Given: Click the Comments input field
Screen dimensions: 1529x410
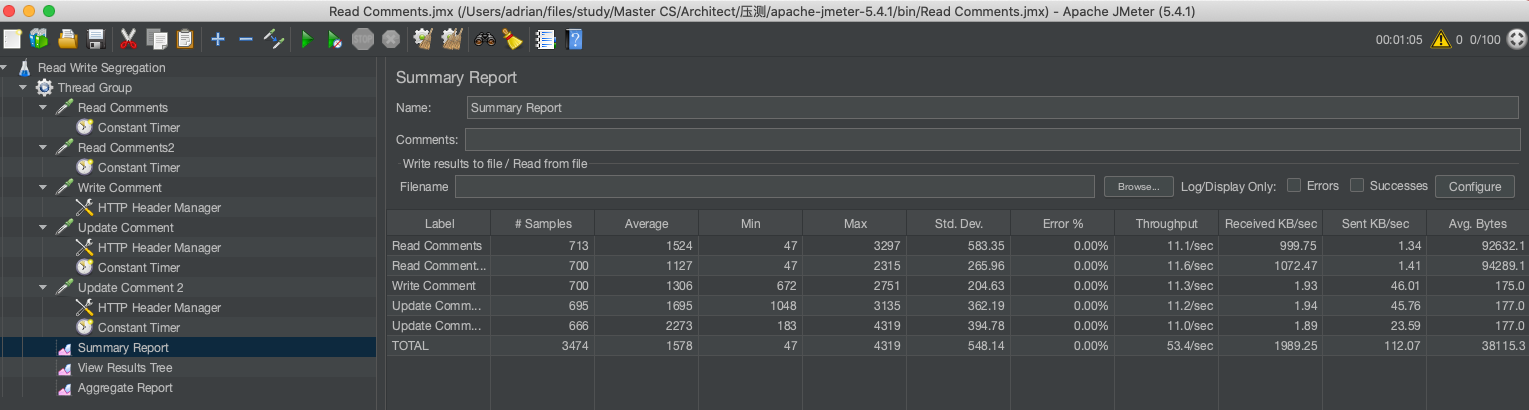Looking at the screenshot, I should pos(992,139).
